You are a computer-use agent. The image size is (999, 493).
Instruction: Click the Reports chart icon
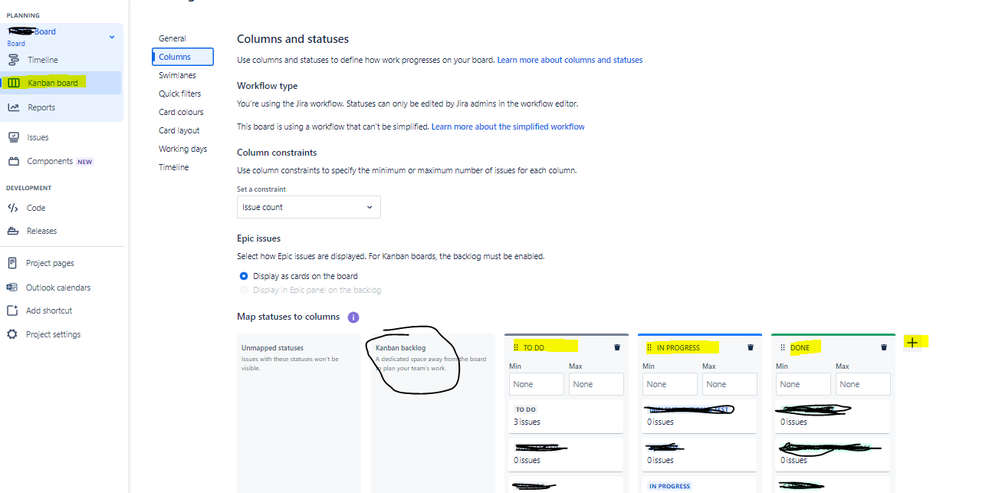click(x=13, y=107)
